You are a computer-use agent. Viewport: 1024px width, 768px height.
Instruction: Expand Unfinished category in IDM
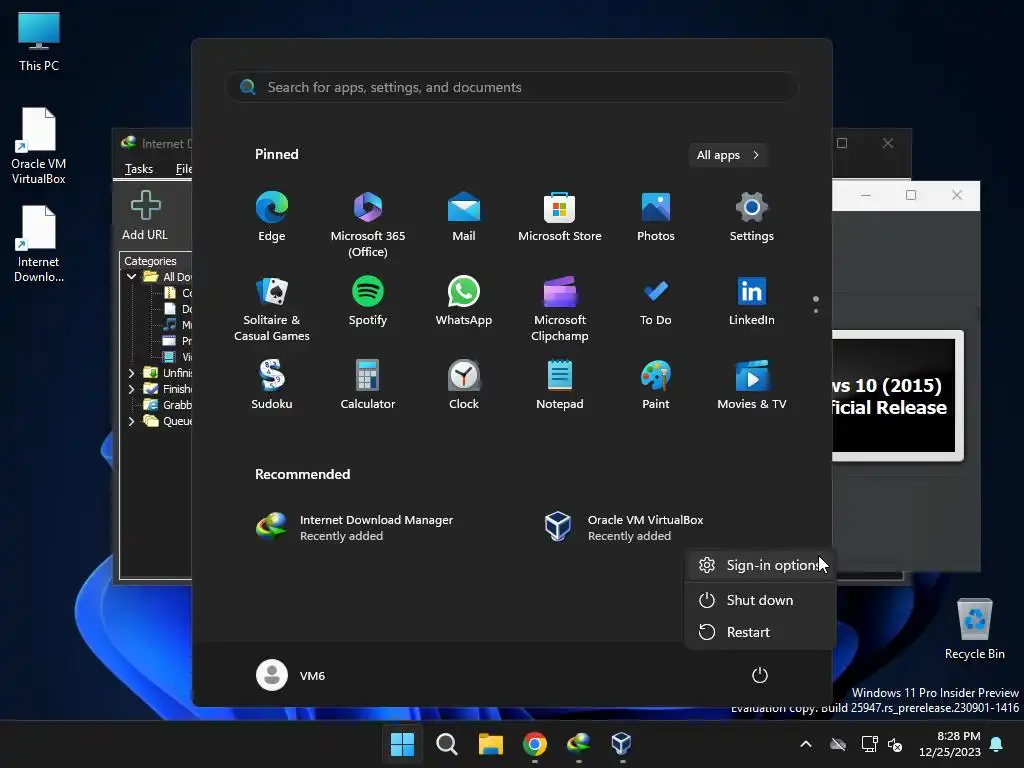click(131, 373)
